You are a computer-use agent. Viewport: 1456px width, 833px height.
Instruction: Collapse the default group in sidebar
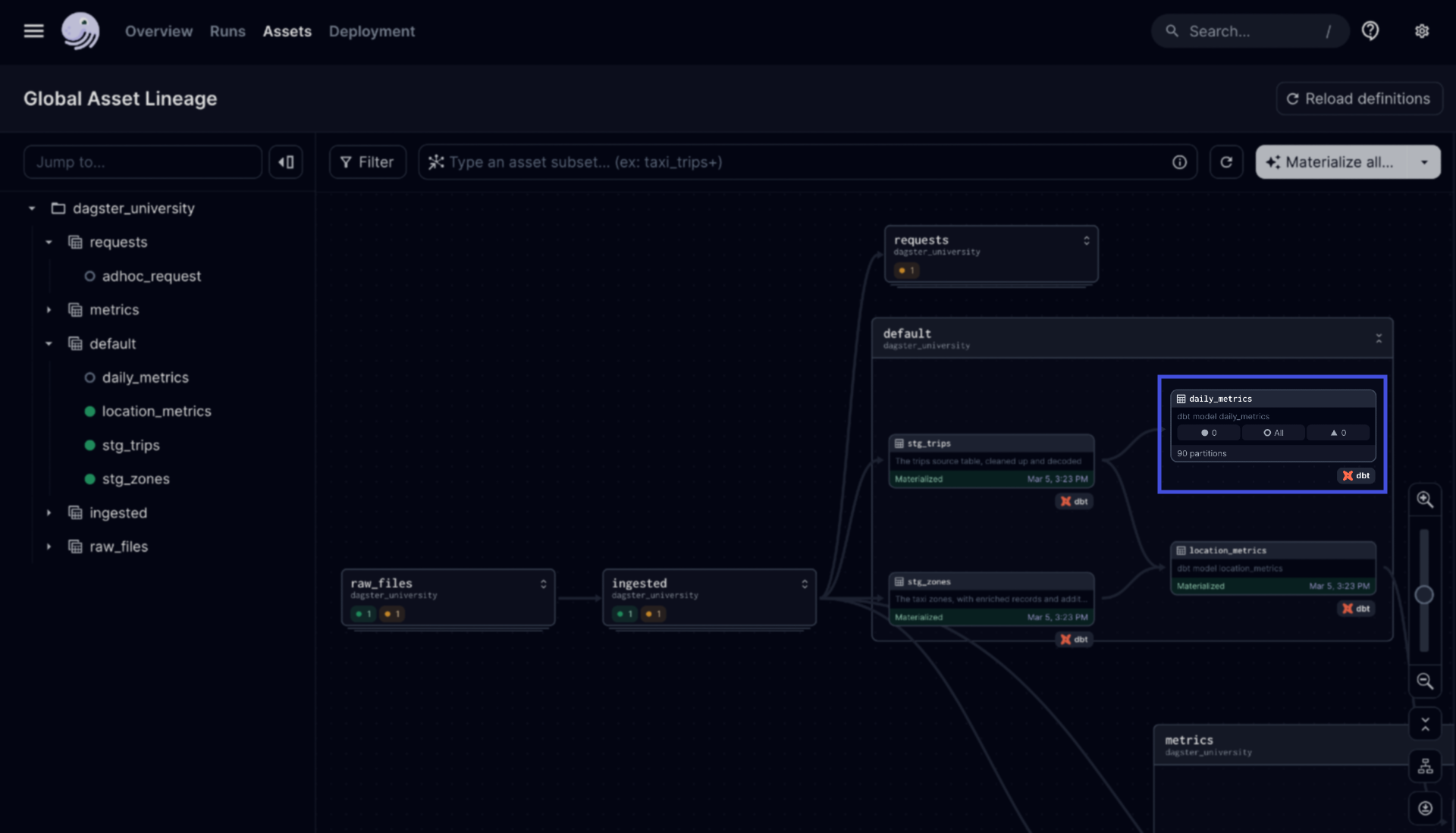tap(49, 344)
